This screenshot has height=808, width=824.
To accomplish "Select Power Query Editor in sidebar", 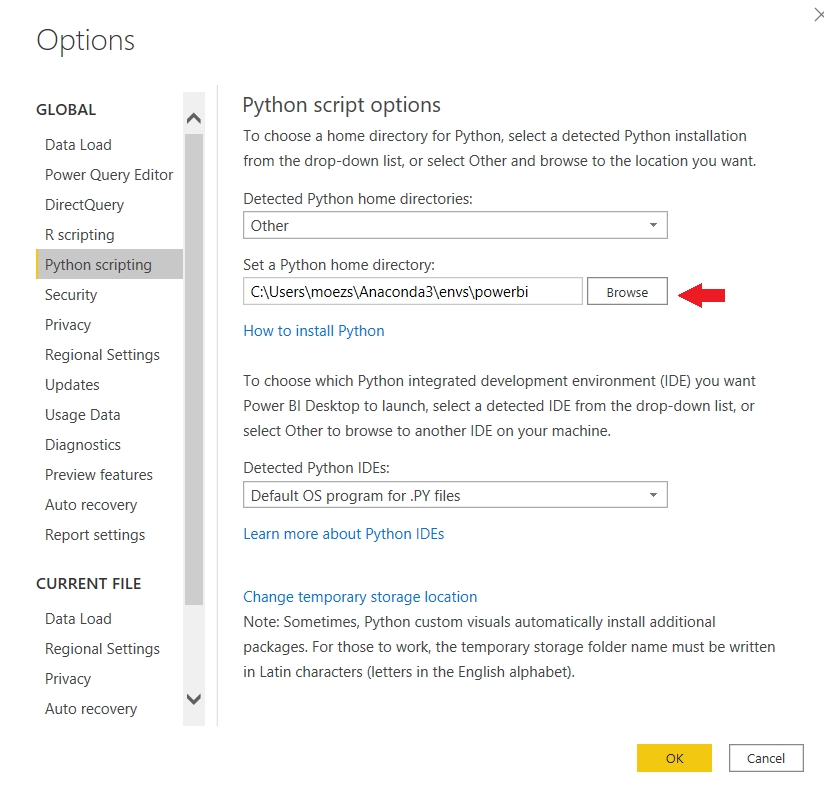I will click(109, 175).
